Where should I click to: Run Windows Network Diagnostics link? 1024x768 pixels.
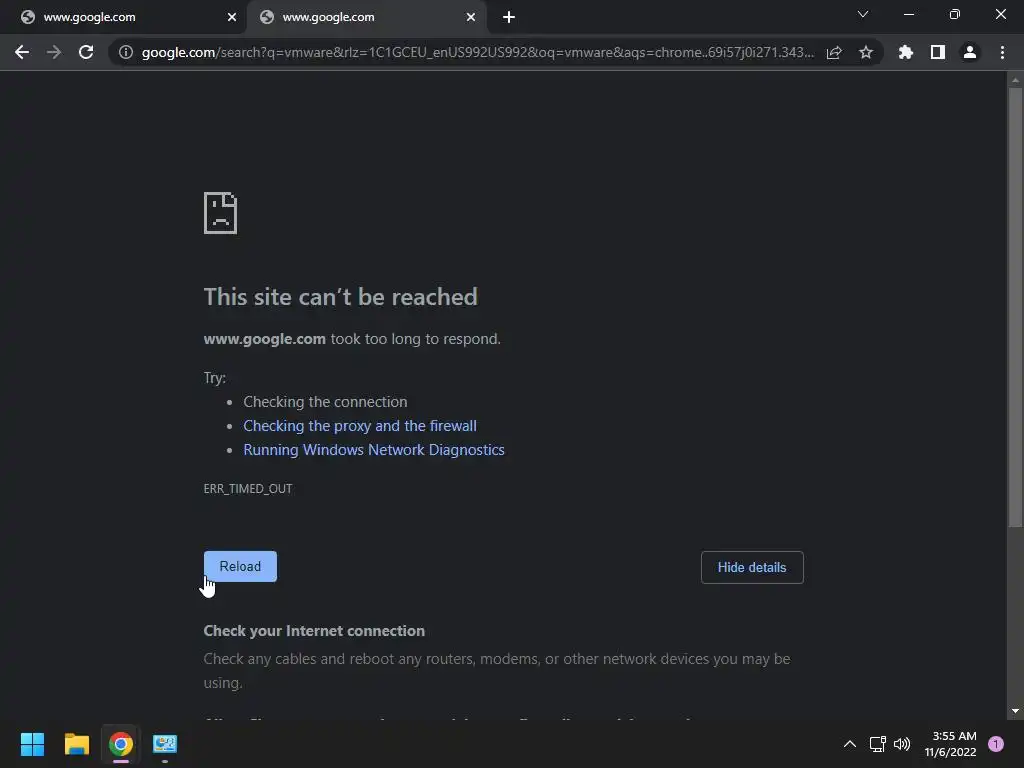[x=374, y=450]
